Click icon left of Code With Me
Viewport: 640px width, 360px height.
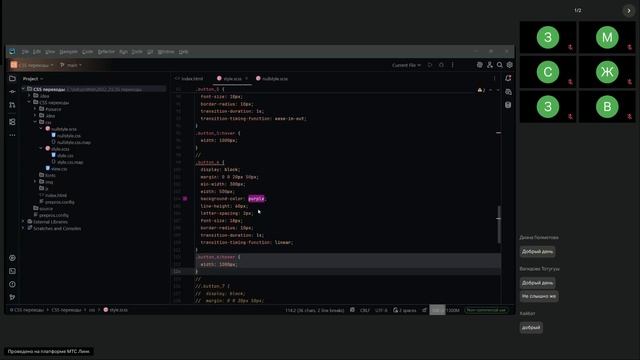480,65
